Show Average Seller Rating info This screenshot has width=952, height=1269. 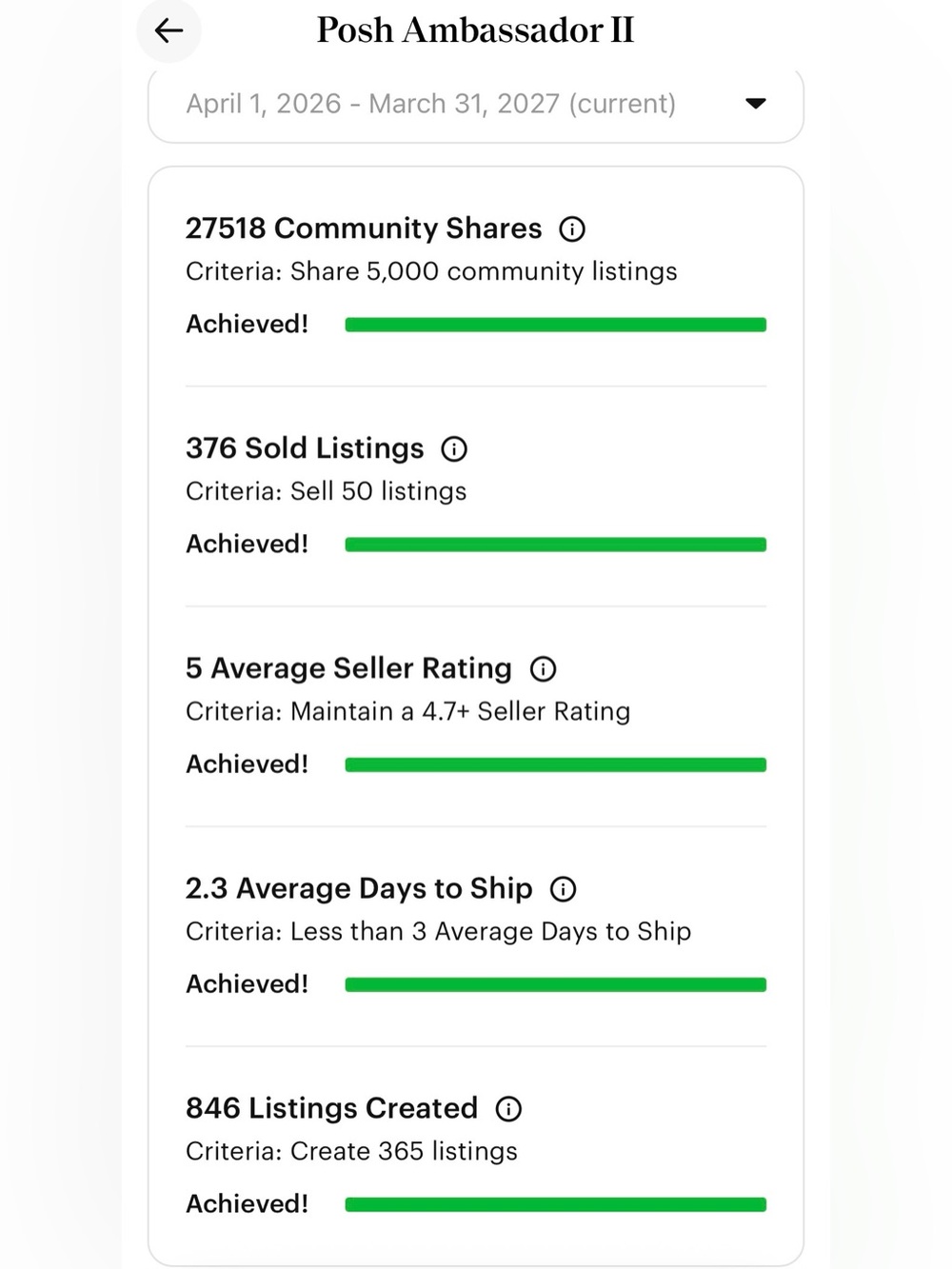543,669
